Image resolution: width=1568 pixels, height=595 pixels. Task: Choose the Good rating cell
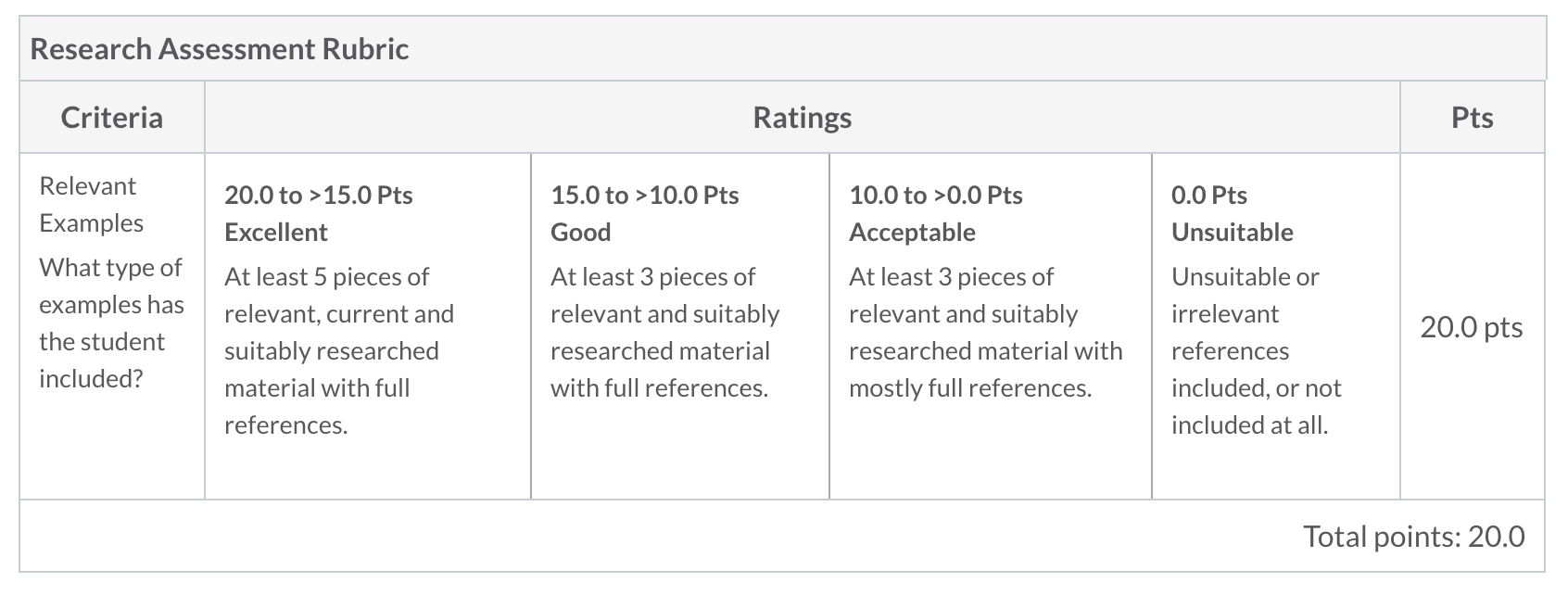pyautogui.click(x=680, y=326)
